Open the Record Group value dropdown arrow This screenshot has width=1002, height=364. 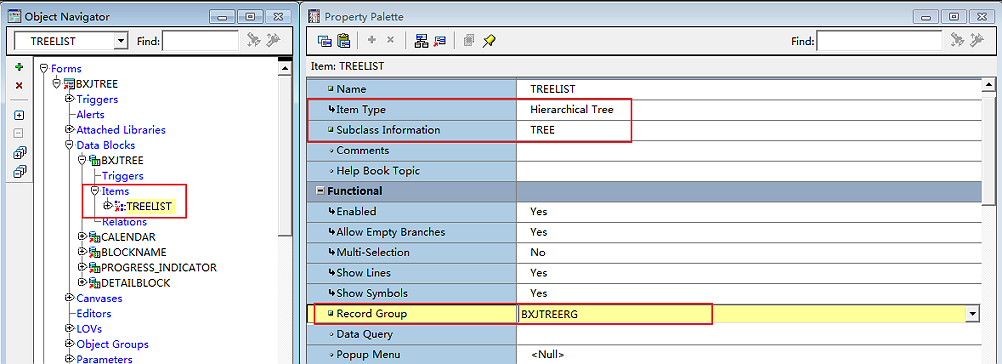click(x=973, y=314)
